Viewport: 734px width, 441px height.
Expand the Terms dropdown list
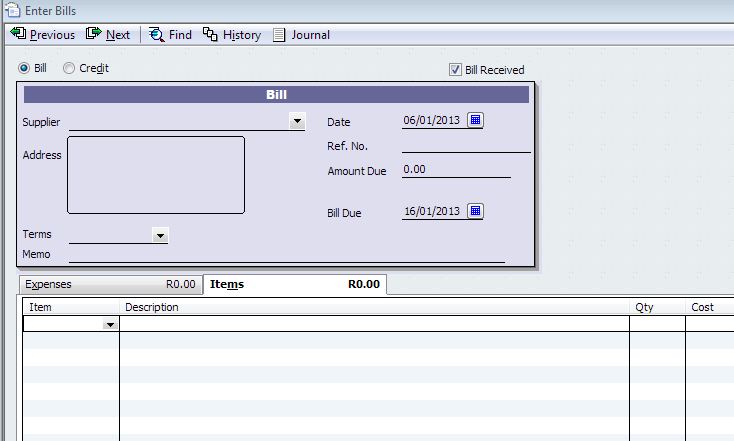click(x=160, y=235)
